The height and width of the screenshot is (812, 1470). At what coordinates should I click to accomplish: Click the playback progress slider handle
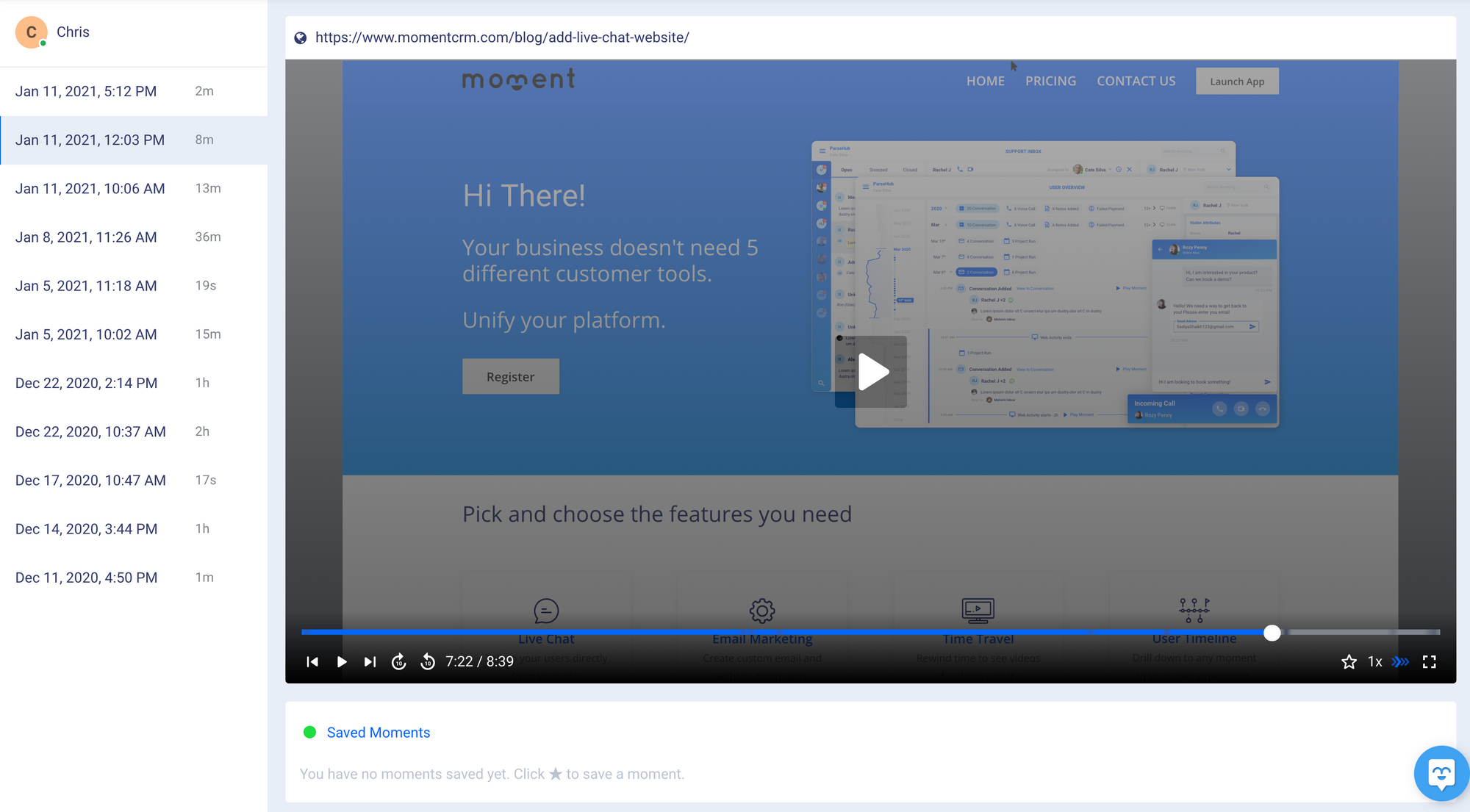point(1272,633)
